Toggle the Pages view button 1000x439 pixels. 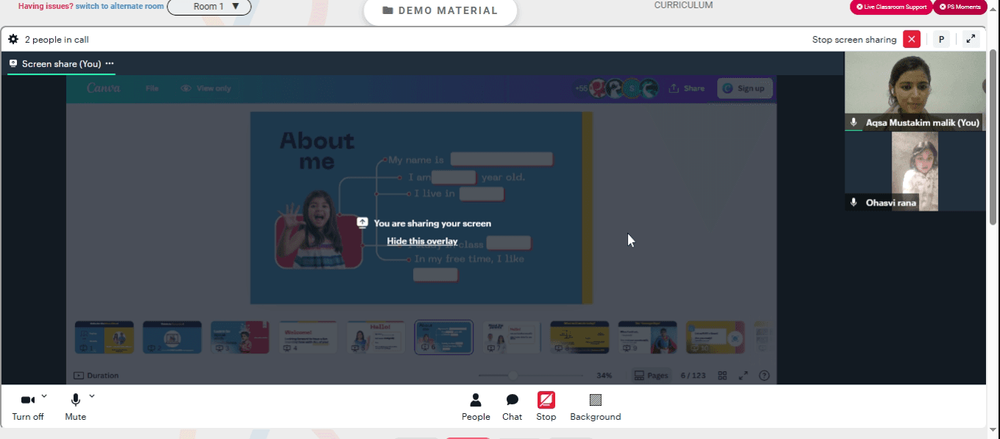click(651, 376)
